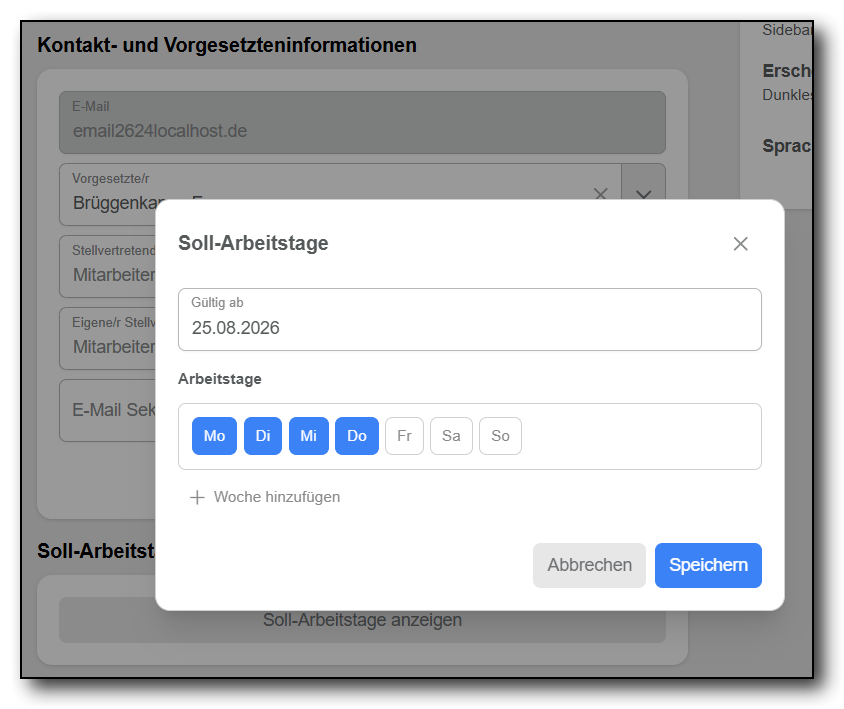
Task: Click the E-Mail Sek field in background
Action: pos(108,410)
